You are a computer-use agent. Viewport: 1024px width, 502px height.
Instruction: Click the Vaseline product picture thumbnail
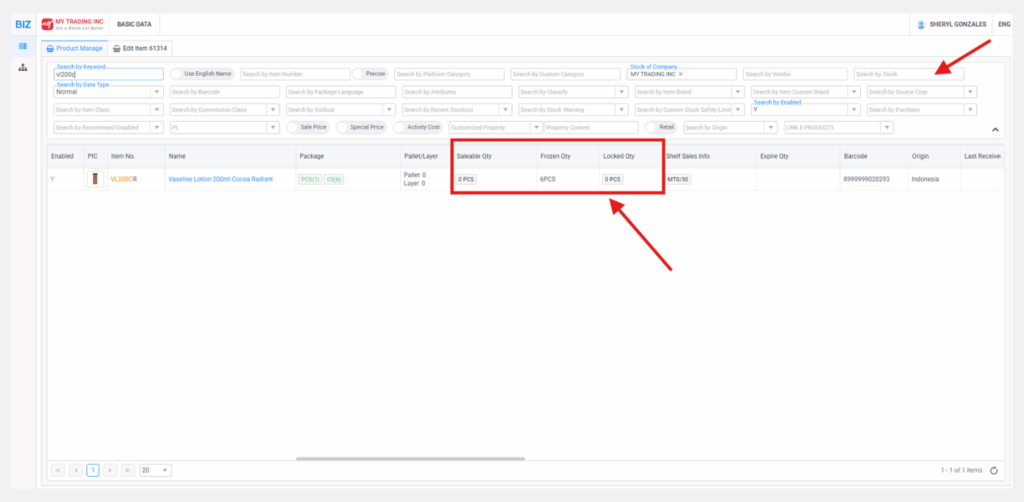(96, 179)
